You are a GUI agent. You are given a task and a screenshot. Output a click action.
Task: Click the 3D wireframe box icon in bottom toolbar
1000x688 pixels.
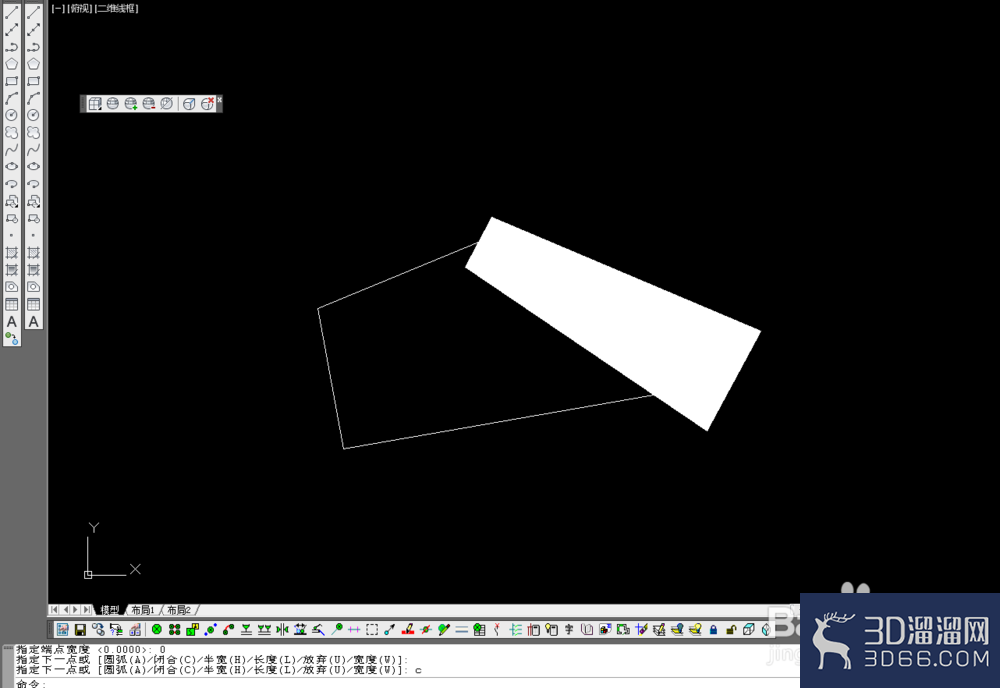[749, 630]
